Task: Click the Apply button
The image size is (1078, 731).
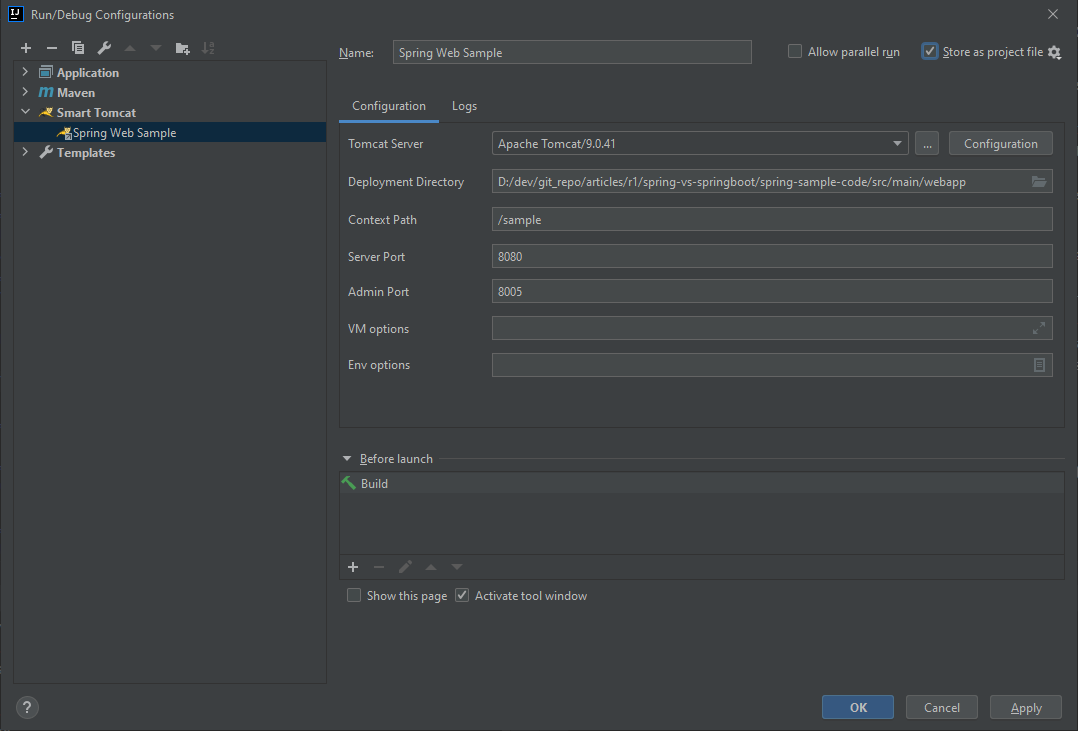Action: click(x=1025, y=708)
